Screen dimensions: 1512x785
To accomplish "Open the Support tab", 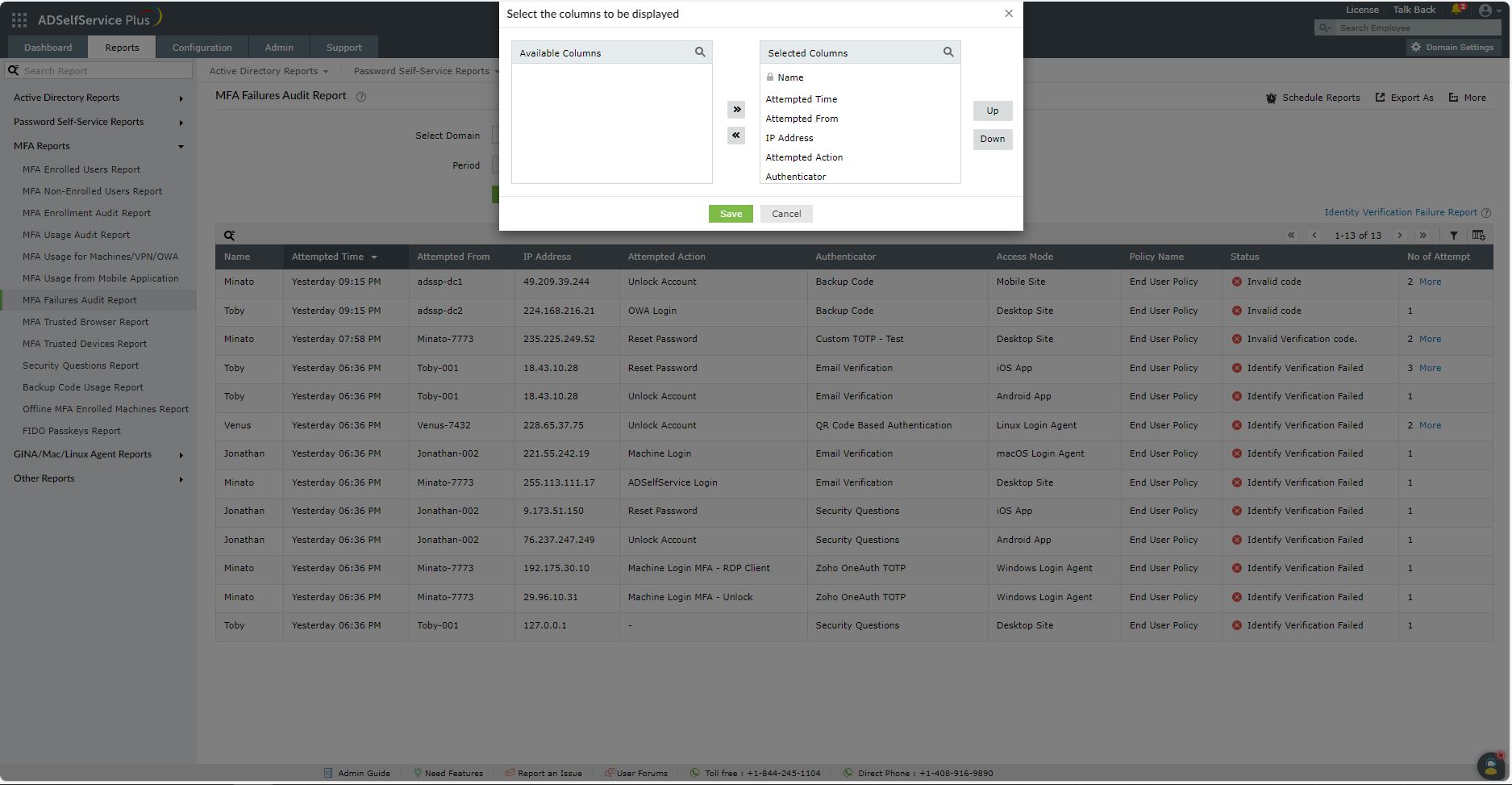I will (x=344, y=48).
